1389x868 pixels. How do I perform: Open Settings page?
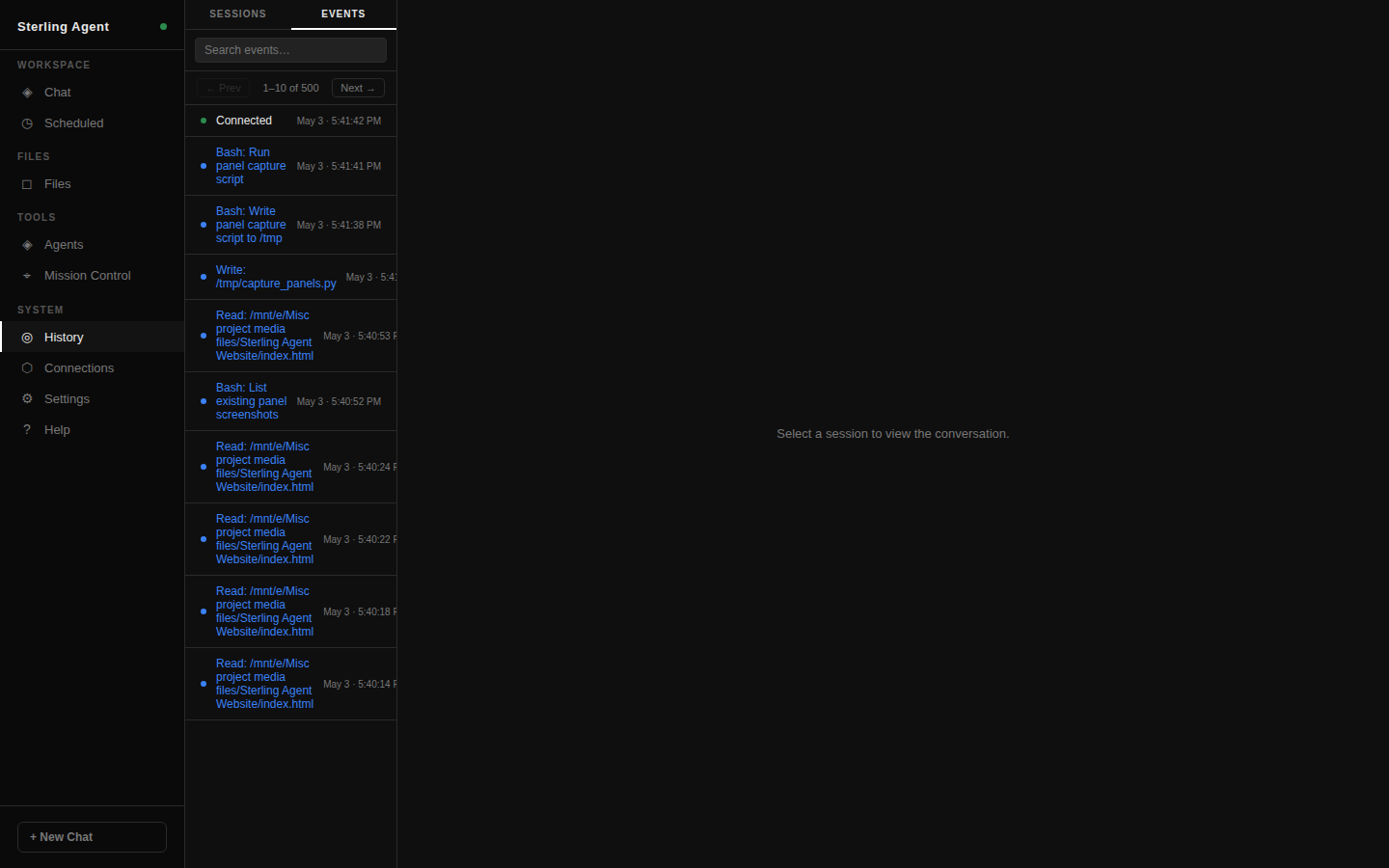pyautogui.click(x=92, y=399)
